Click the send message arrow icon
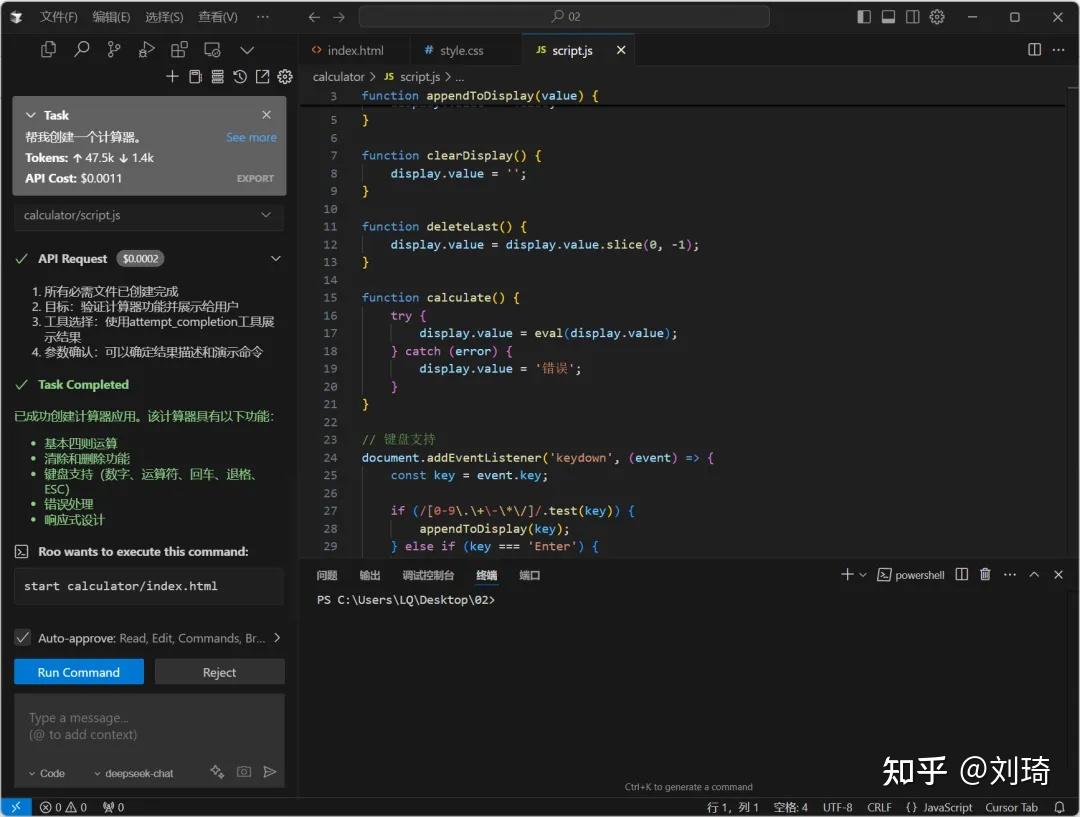Screen dimensions: 1080x817 268,772
